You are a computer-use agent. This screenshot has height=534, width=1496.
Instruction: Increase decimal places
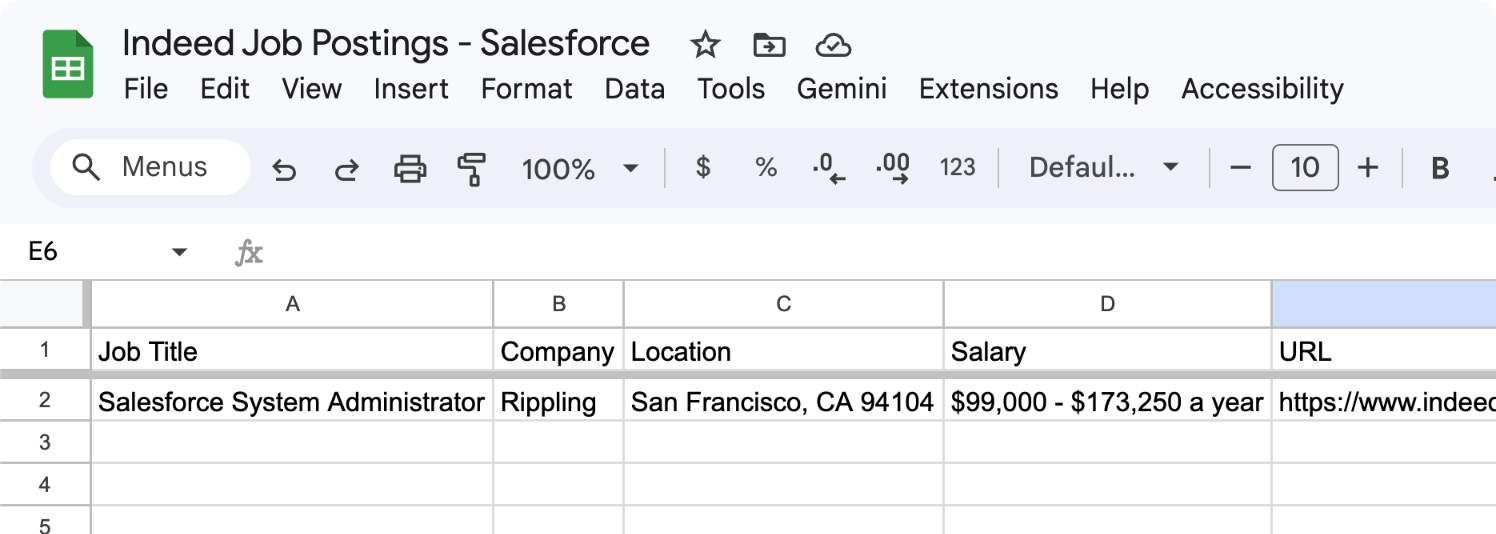pos(892,168)
